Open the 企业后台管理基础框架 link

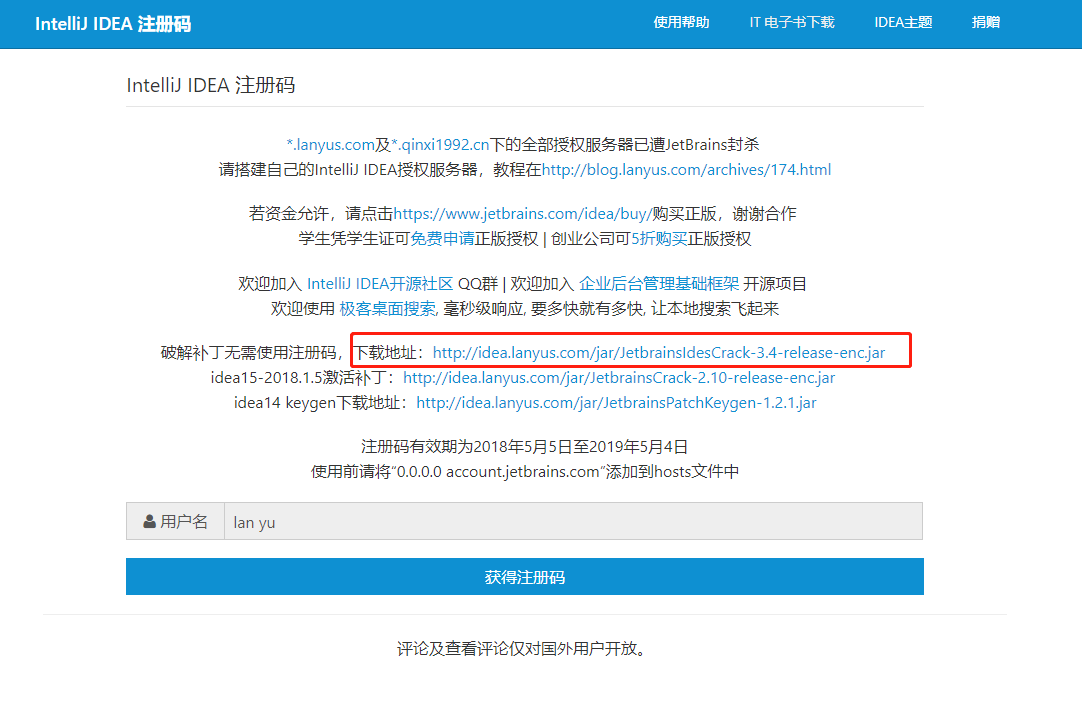tap(659, 283)
